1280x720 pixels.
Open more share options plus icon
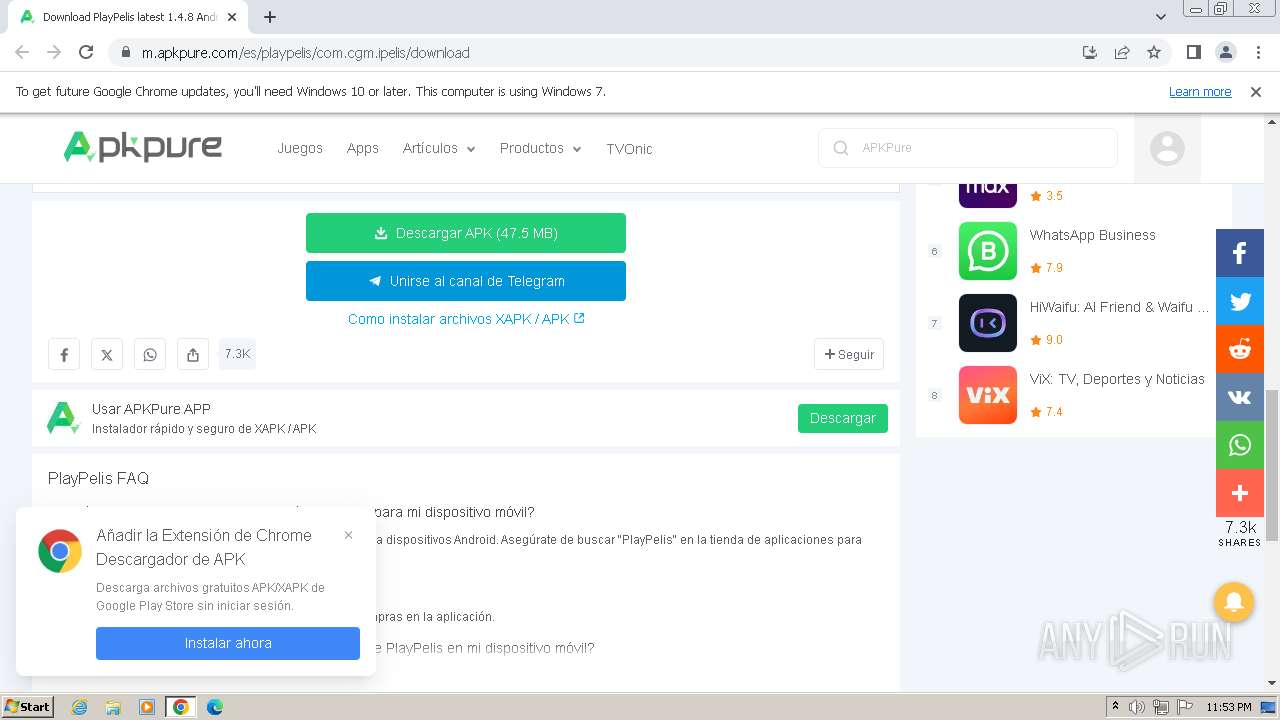[1240, 493]
